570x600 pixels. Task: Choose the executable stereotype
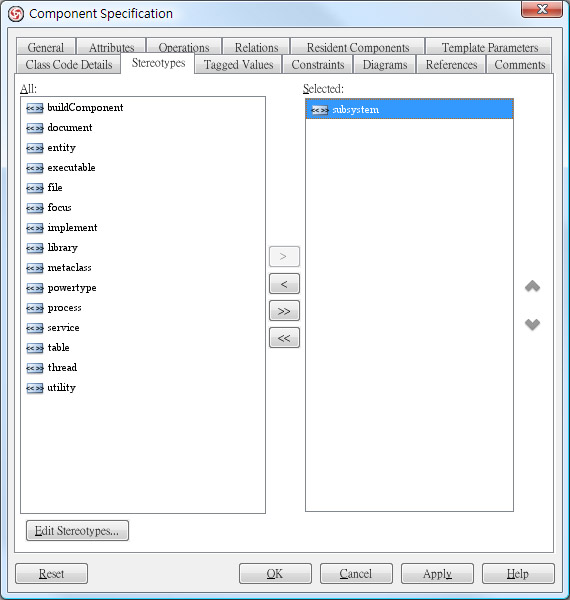click(71, 168)
